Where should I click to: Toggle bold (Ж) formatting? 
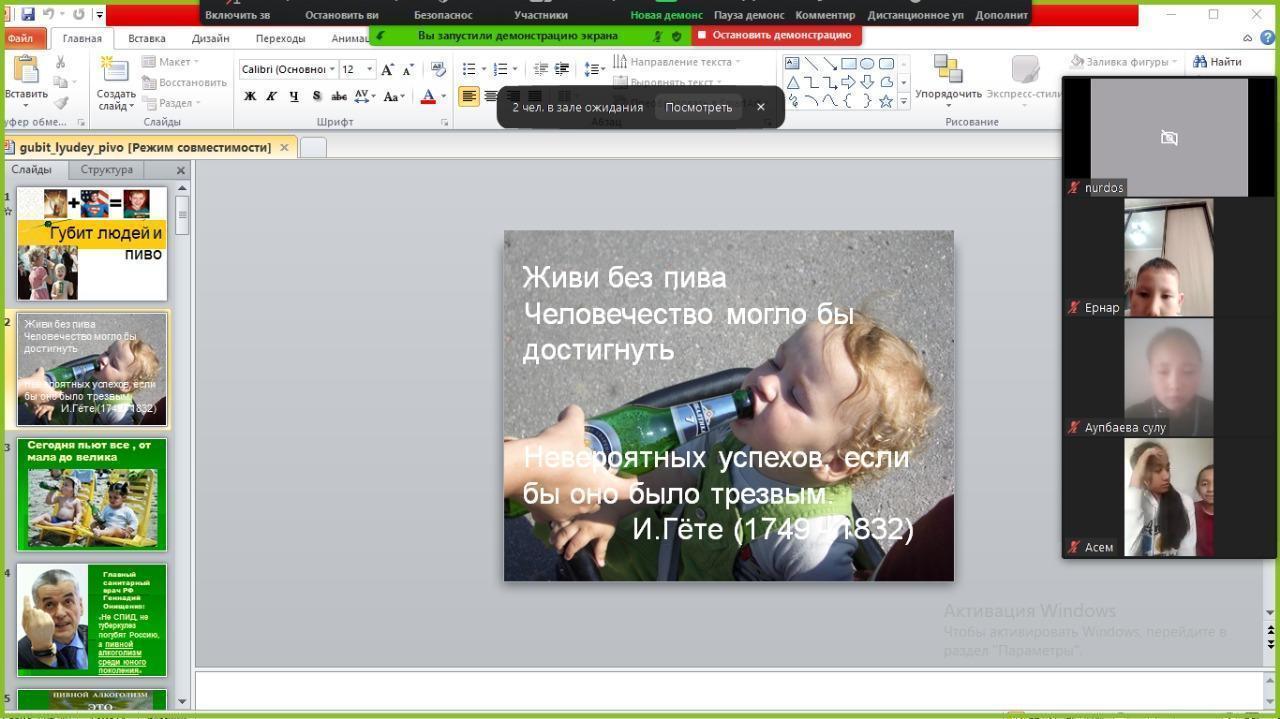click(x=250, y=96)
